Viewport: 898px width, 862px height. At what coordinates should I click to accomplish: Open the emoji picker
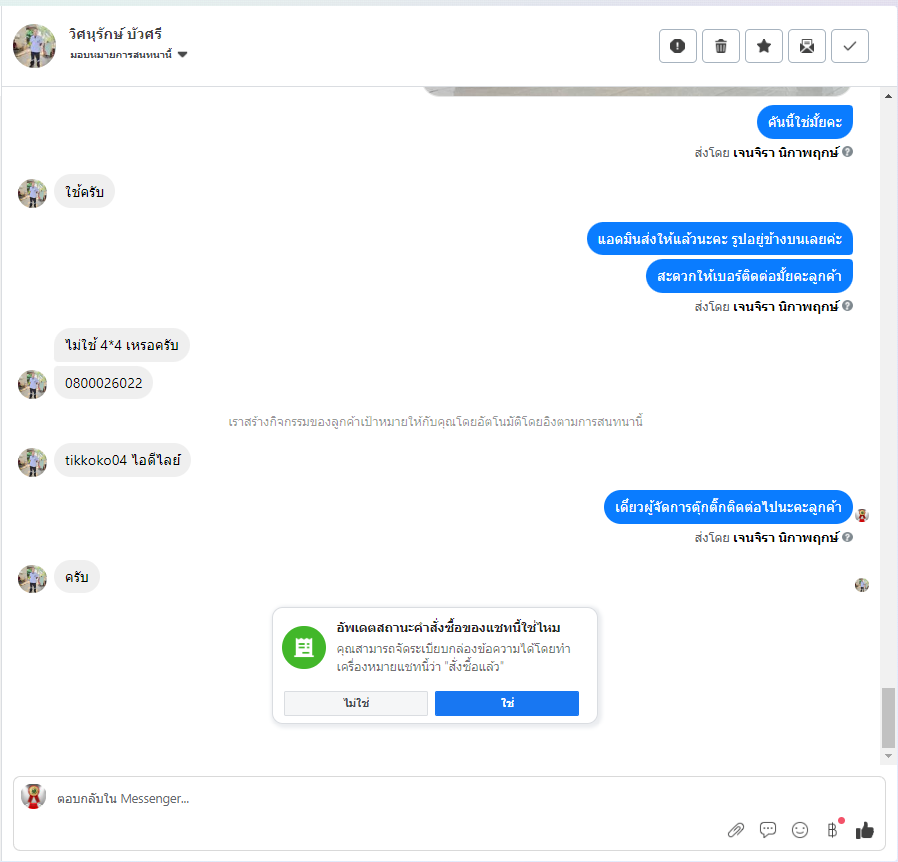799,830
